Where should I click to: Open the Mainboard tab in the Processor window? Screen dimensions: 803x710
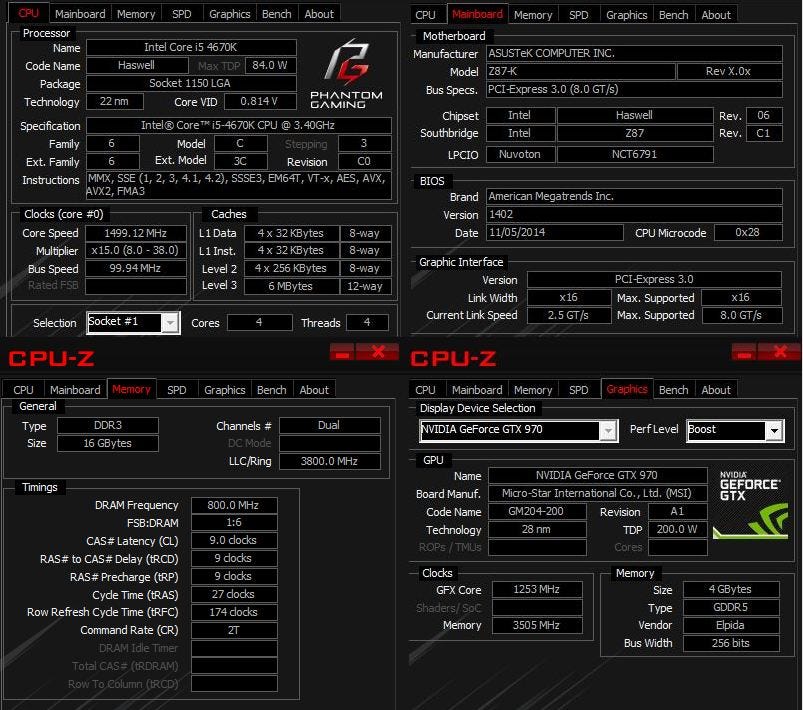coord(80,14)
